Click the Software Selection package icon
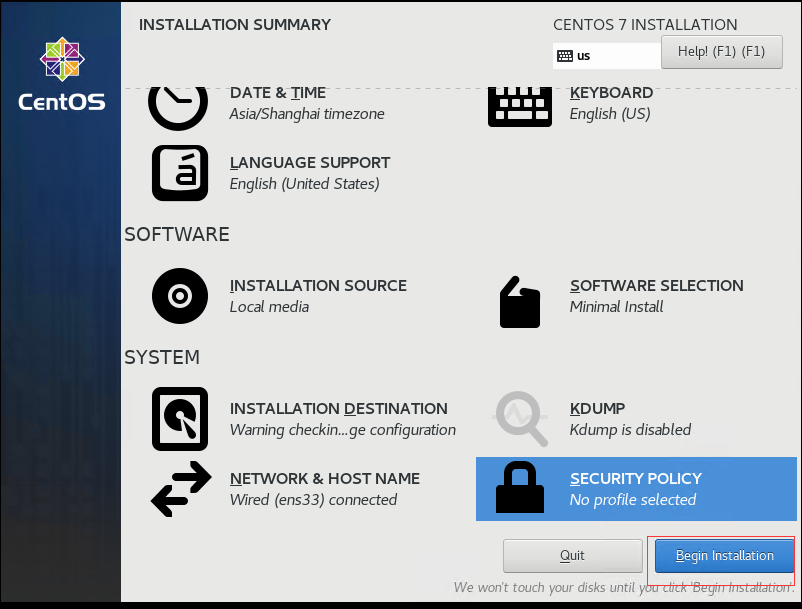Viewport: 802px width, 609px height. point(520,302)
